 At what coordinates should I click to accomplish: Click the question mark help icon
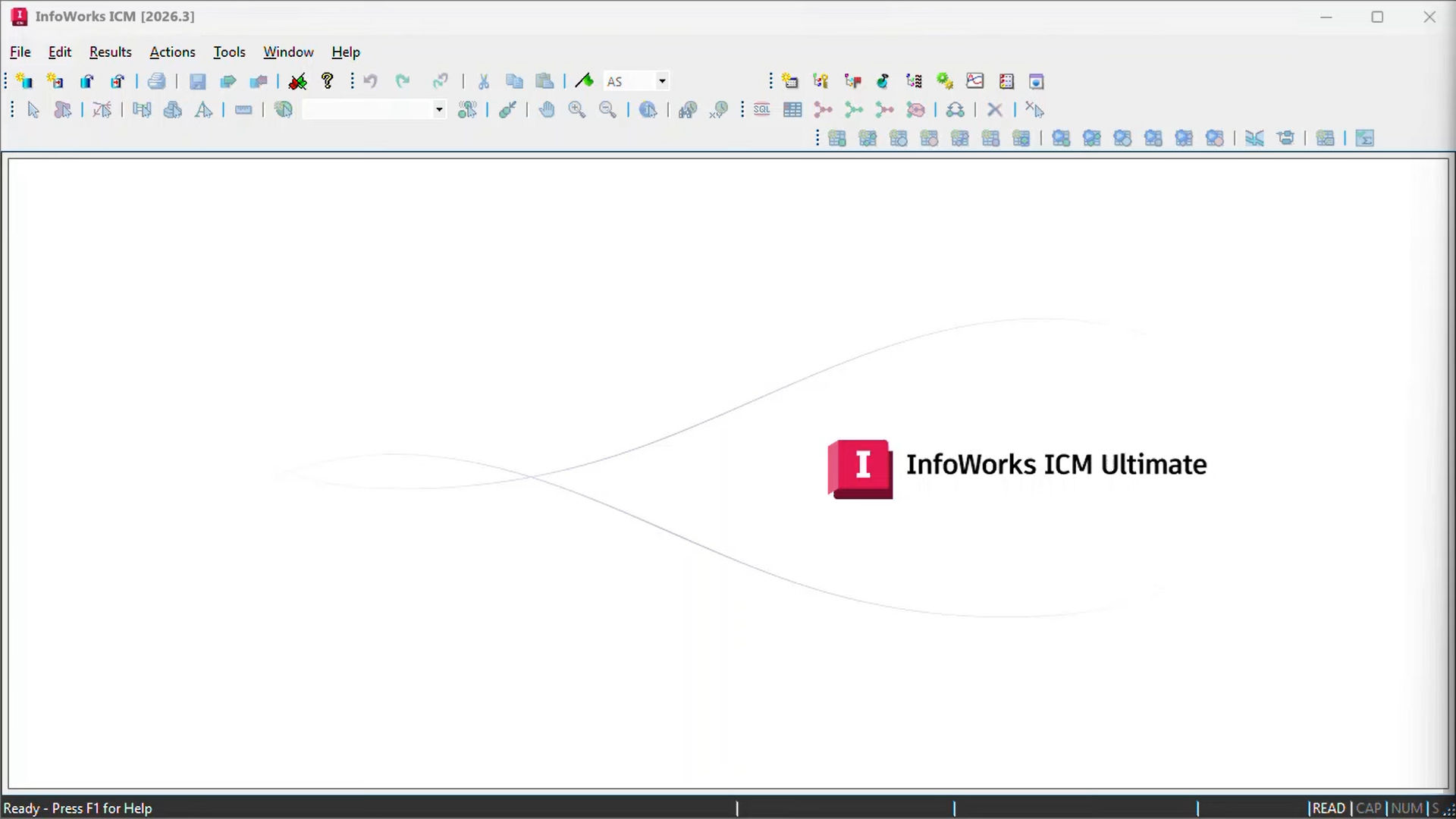[x=328, y=81]
